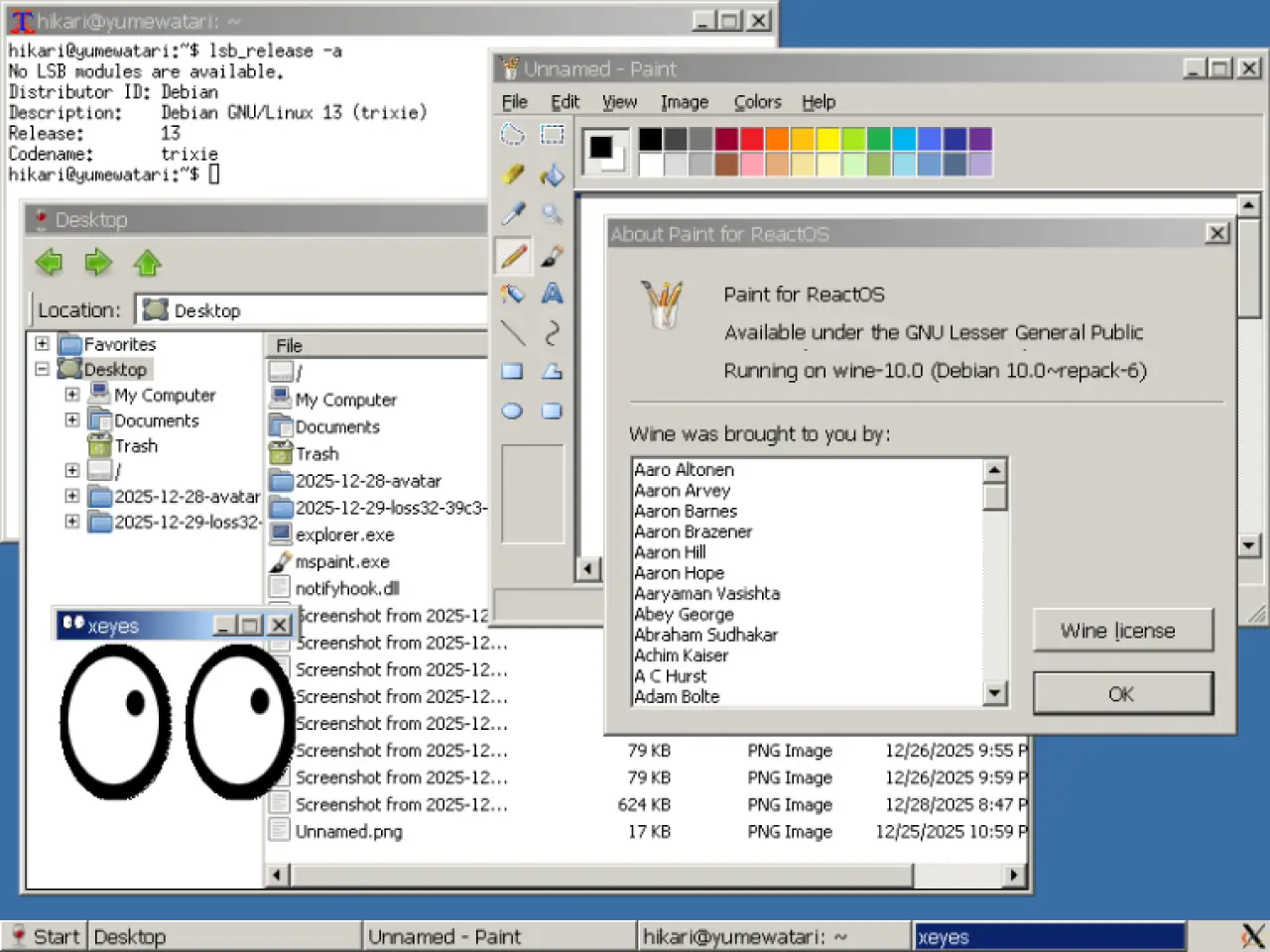Viewport: 1270px width, 952px height.
Task: Activate the Text tool
Action: (552, 294)
